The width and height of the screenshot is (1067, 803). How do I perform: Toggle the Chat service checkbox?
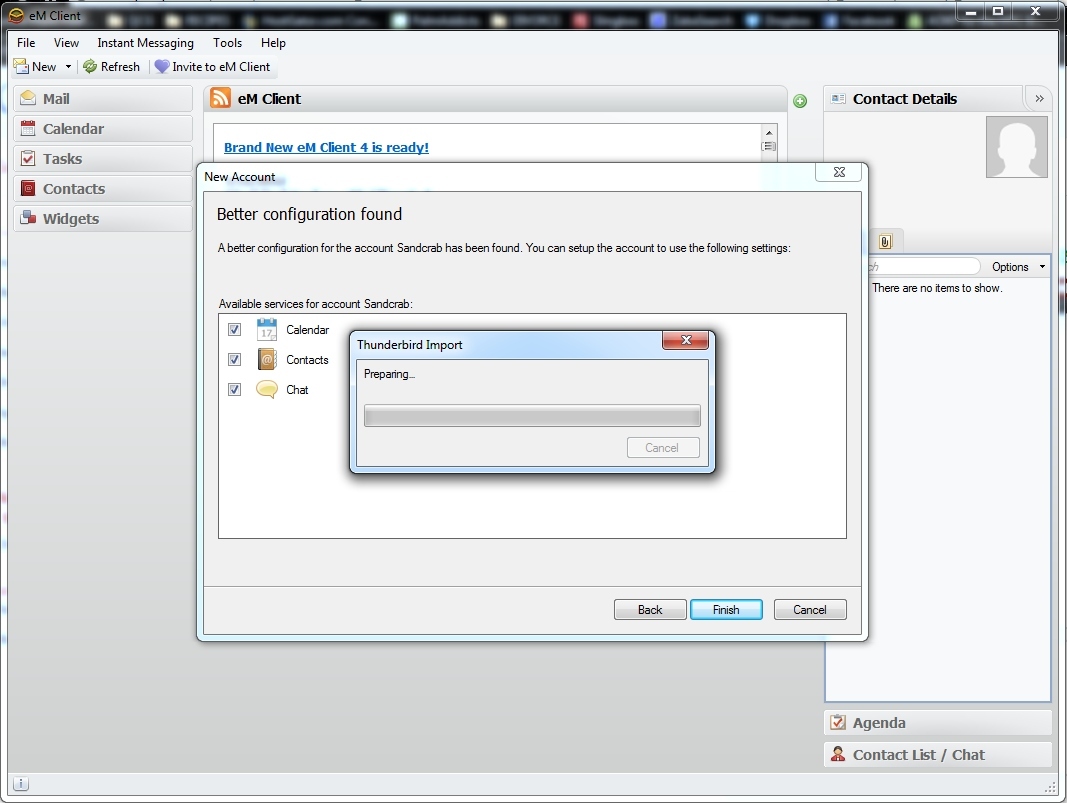(234, 390)
